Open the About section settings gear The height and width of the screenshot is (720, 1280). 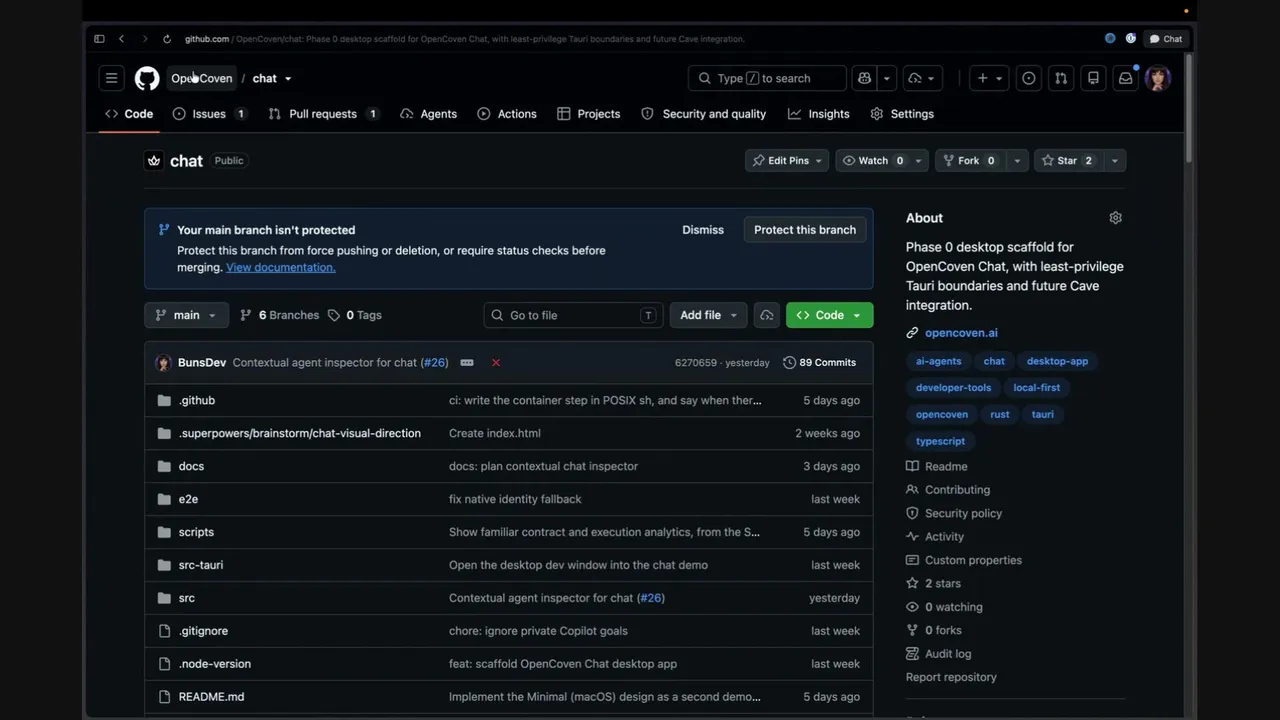[1116, 218]
